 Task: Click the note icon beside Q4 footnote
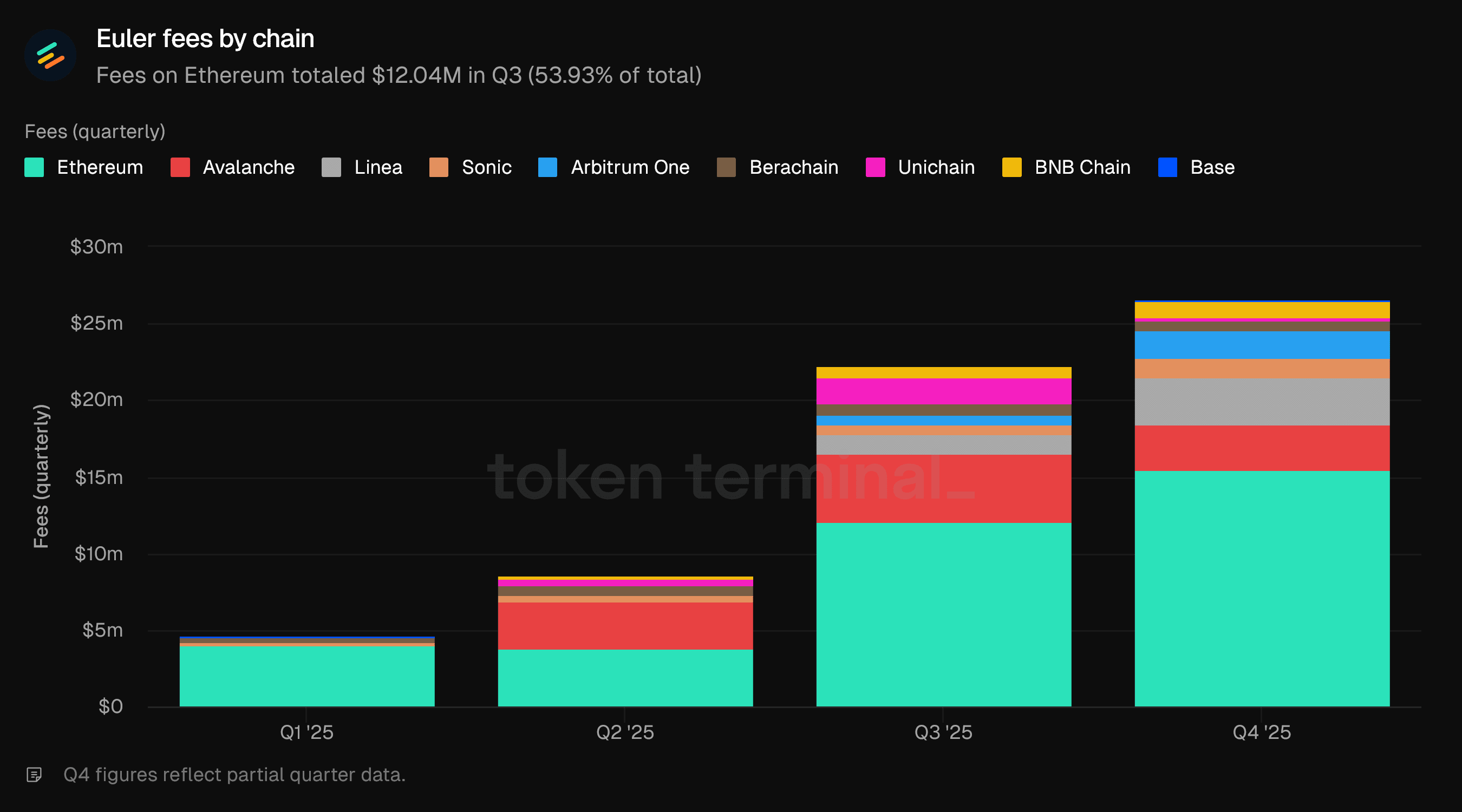point(34,775)
